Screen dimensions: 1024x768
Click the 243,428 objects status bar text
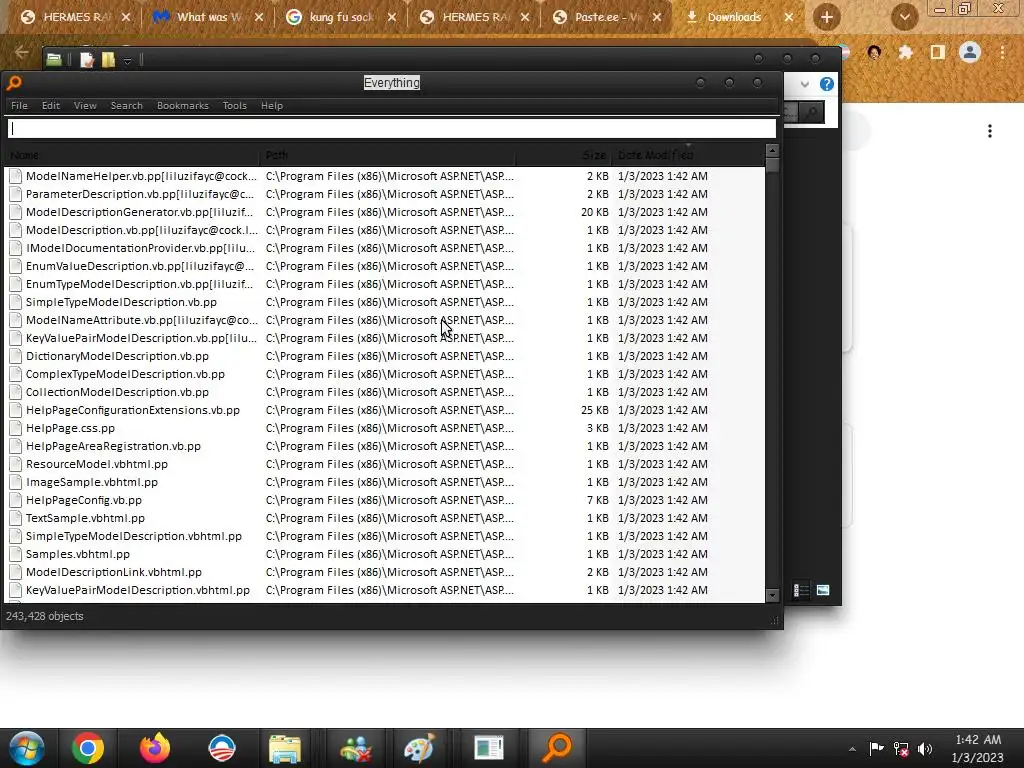click(44, 616)
